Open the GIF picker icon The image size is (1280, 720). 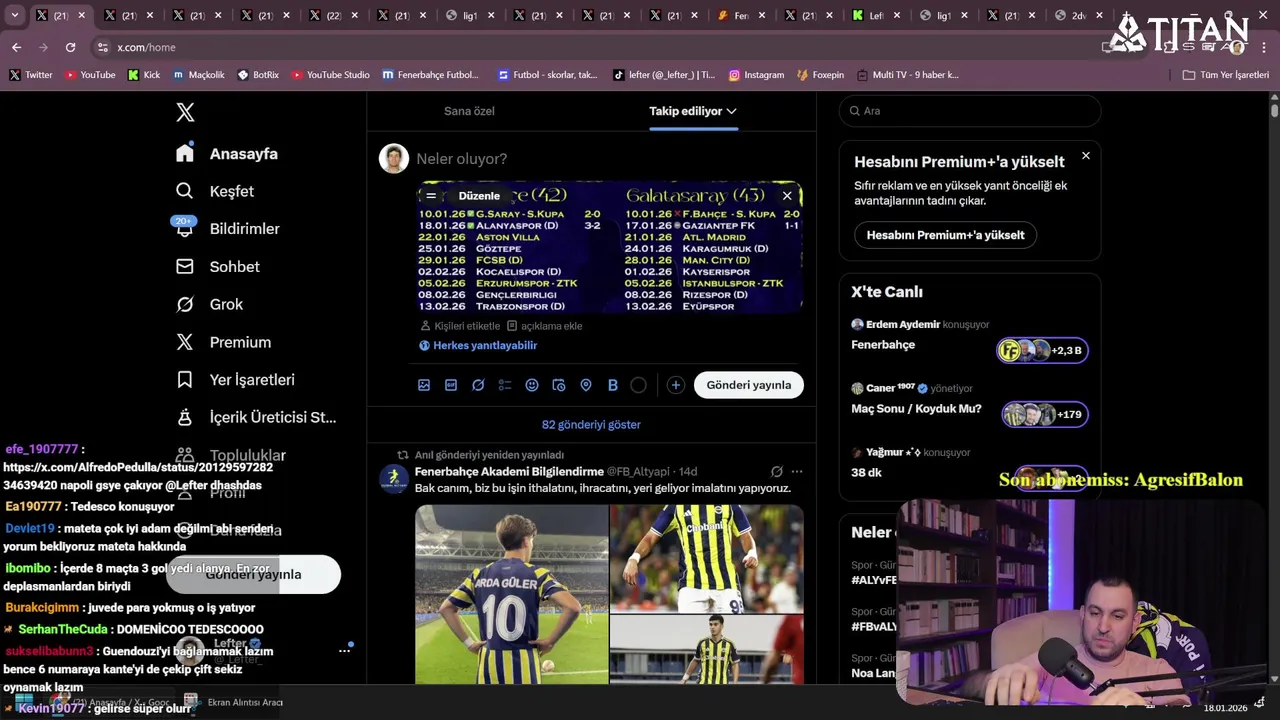[451, 385]
